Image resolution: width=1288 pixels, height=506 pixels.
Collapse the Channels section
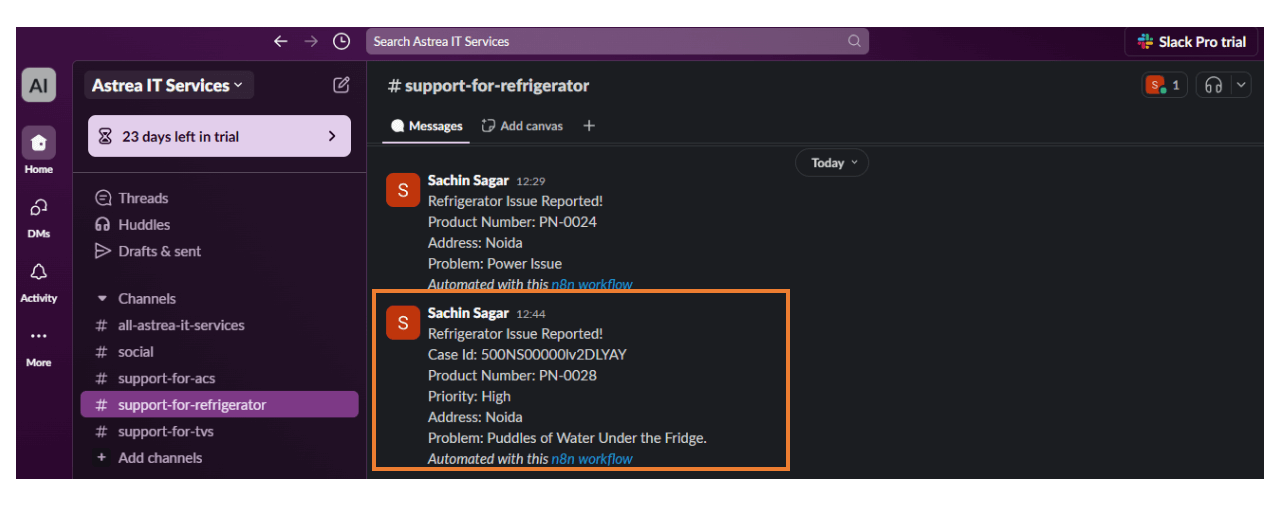tap(102, 299)
